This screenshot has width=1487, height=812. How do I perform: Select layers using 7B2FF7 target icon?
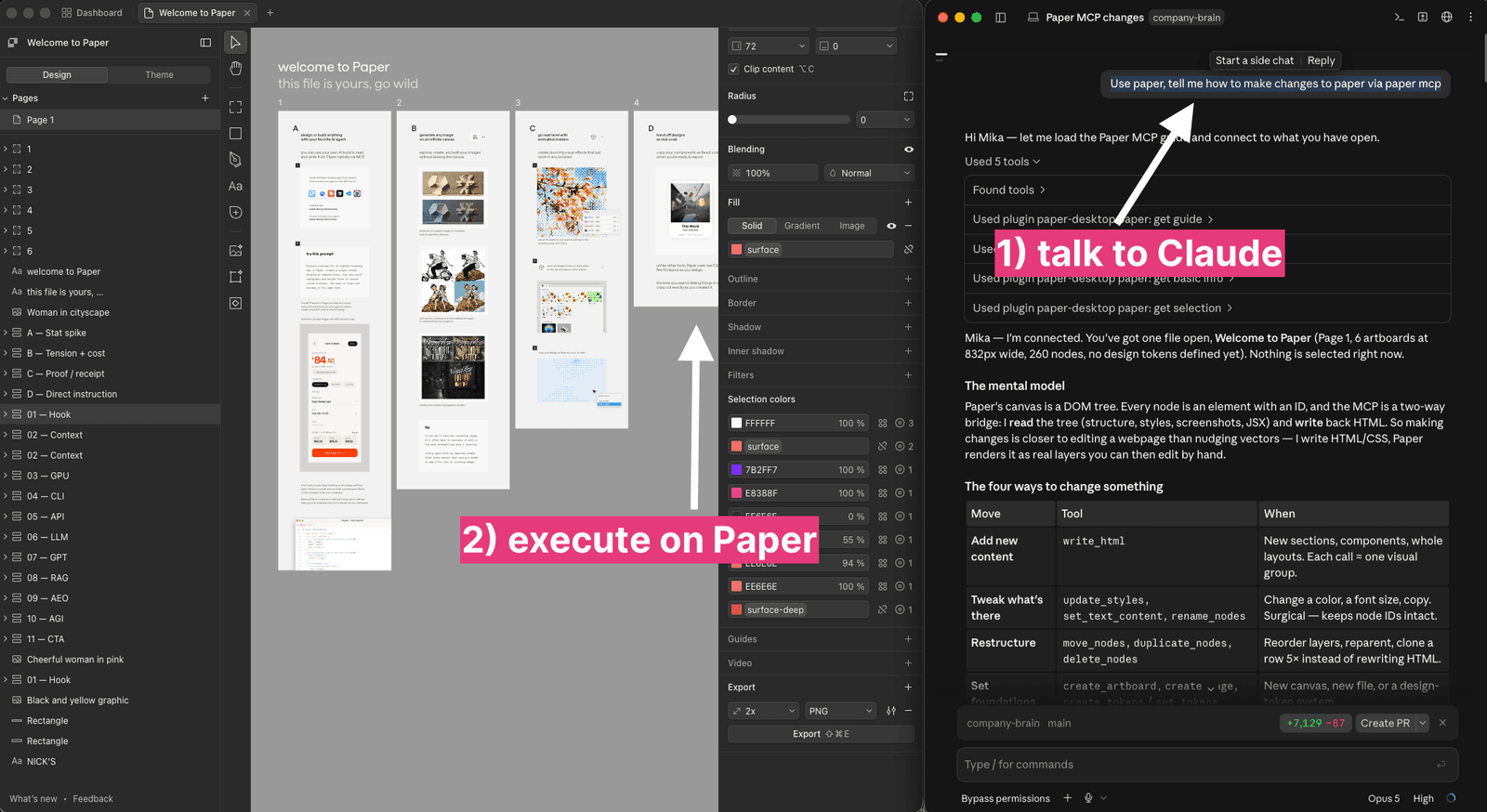[900, 470]
